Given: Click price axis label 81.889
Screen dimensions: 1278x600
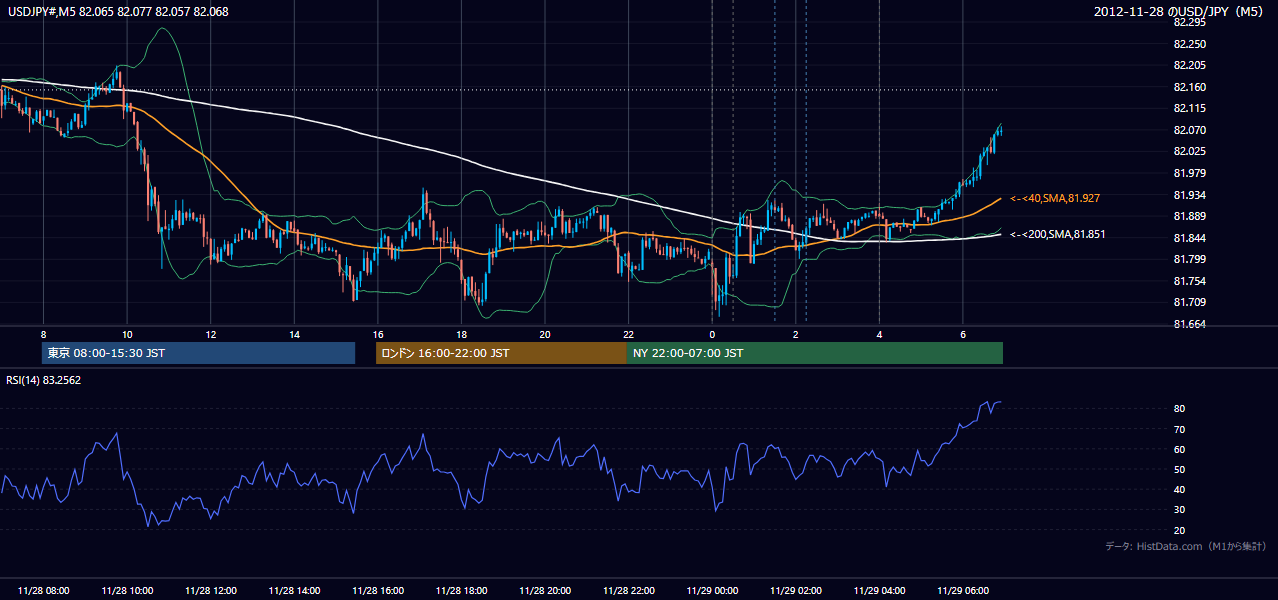Looking at the screenshot, I should [1188, 216].
